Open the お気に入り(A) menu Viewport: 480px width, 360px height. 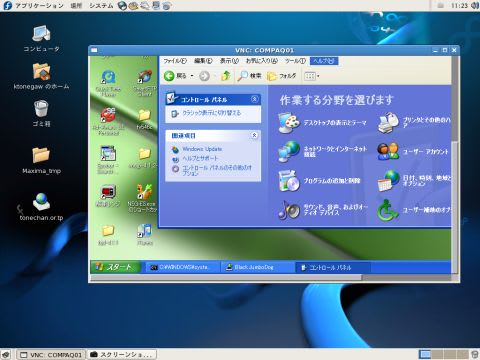point(262,61)
